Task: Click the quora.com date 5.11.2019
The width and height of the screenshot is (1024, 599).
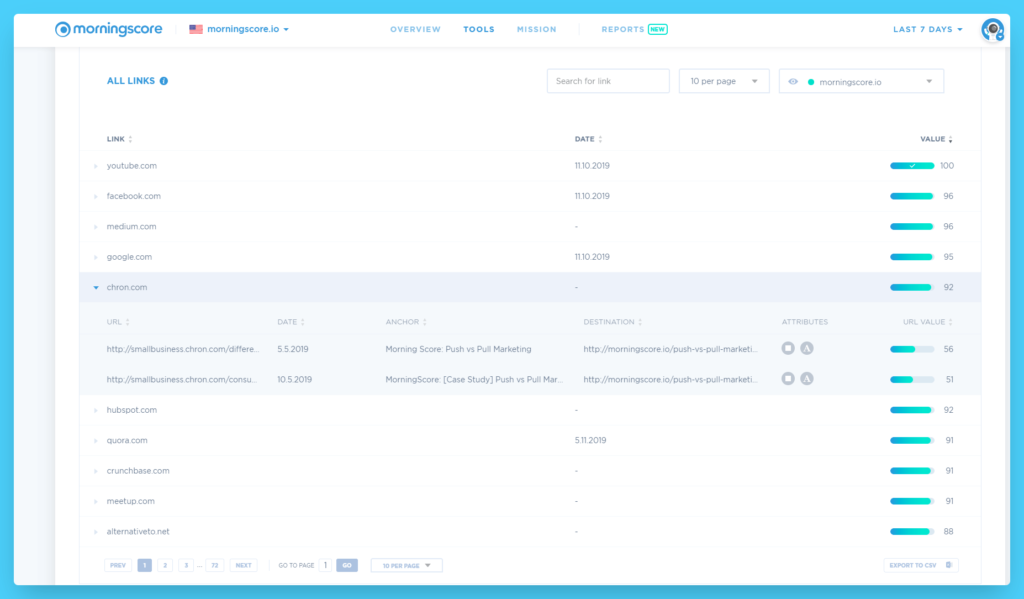Action: 590,440
